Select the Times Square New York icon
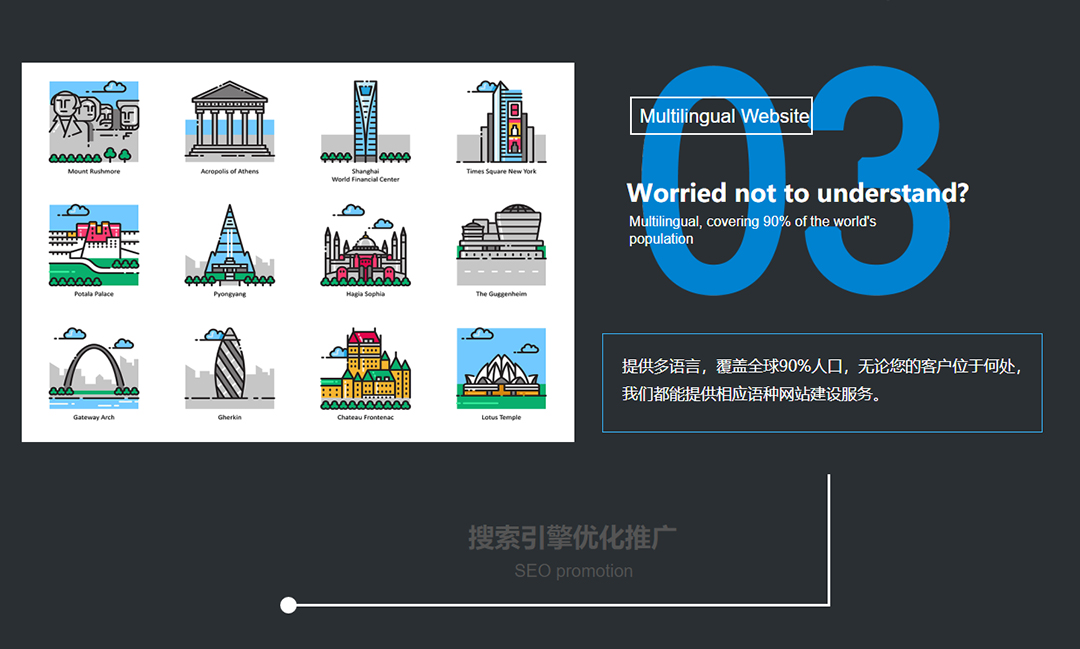The width and height of the screenshot is (1080, 649). point(501,121)
